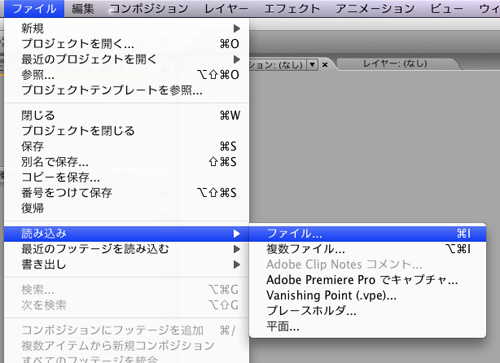Choose 復帰 menu item
500x363 pixels.
tap(127, 208)
